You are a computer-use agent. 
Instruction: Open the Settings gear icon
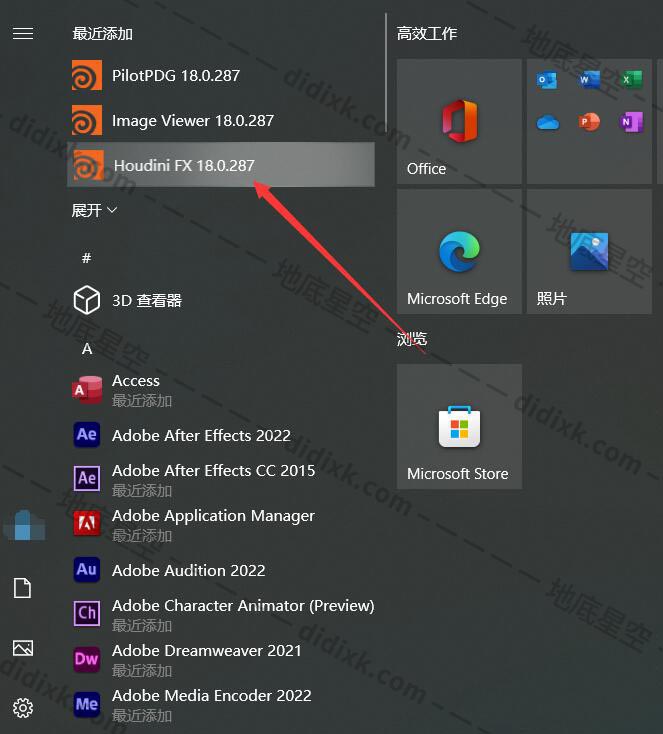pyautogui.click(x=23, y=708)
